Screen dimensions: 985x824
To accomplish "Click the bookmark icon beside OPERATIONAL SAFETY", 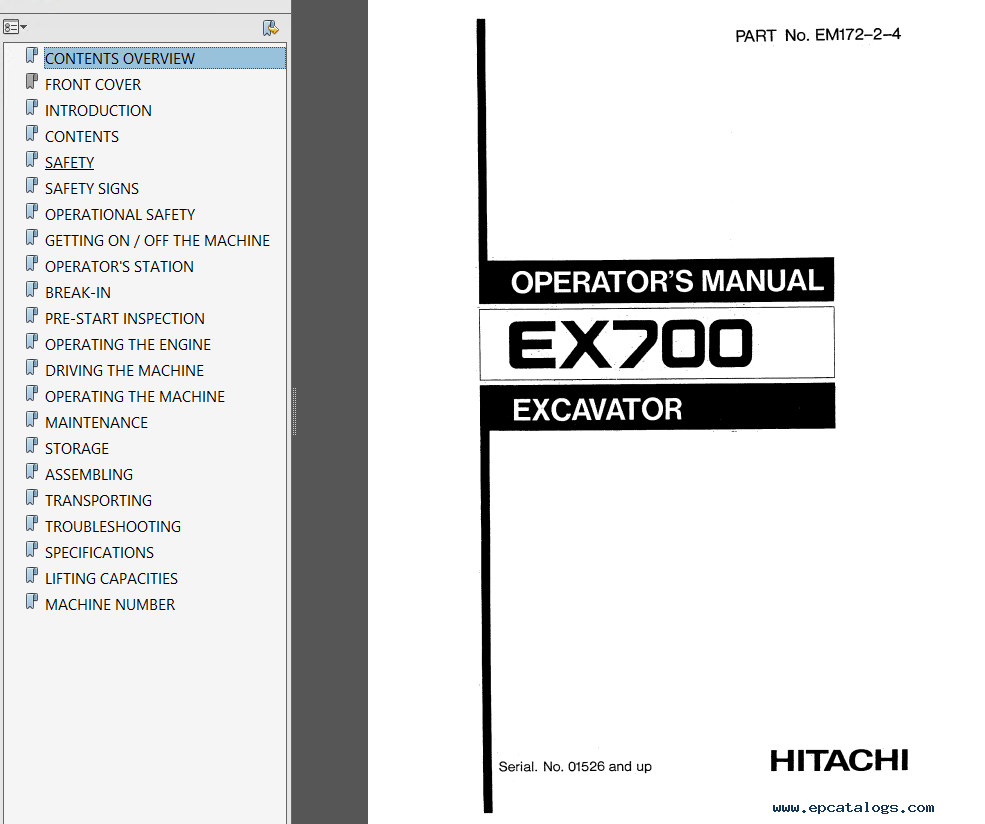I will [x=31, y=212].
